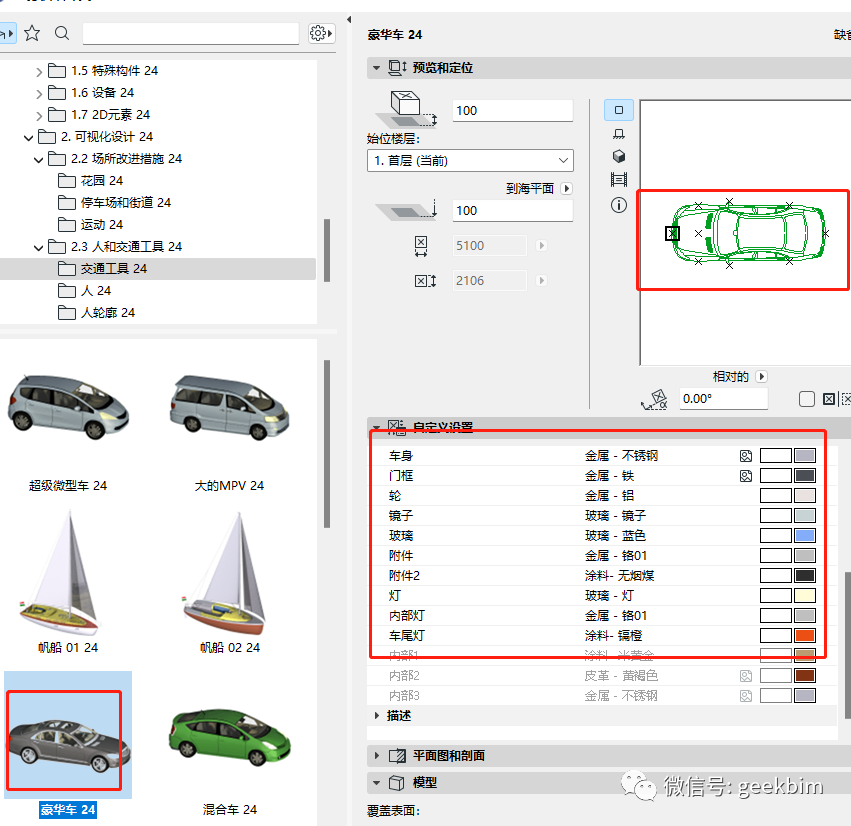
Task: Click the 车身 surface color swatch
Action: tap(804, 456)
